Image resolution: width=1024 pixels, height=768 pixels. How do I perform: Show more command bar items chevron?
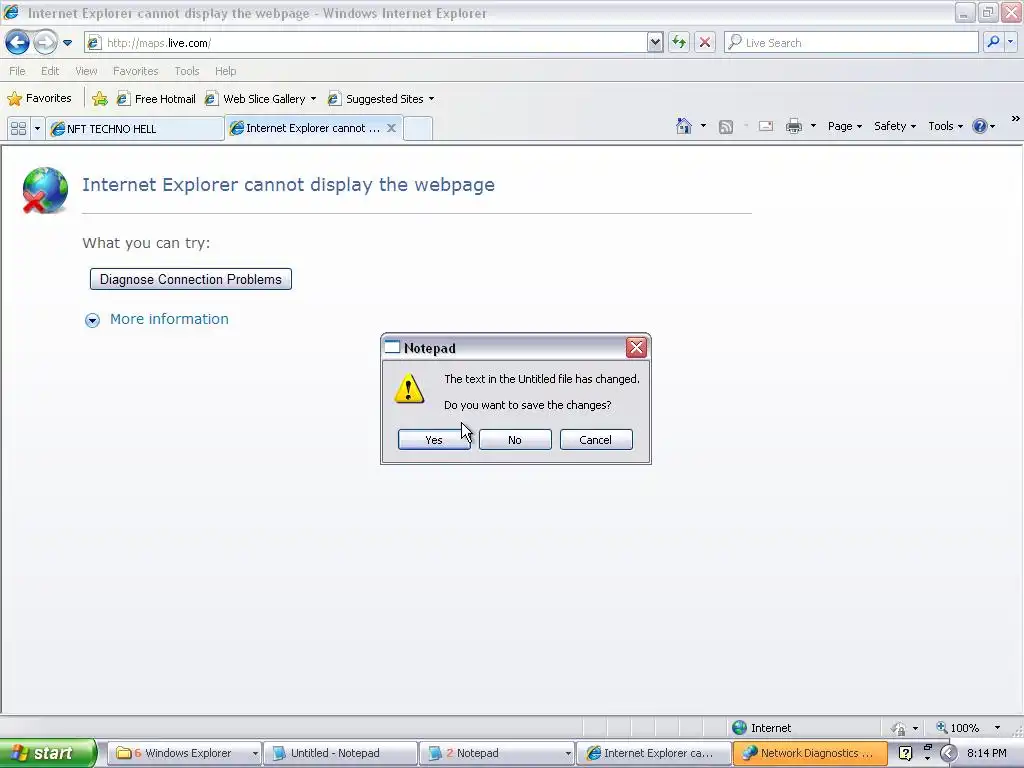pos(1016,119)
